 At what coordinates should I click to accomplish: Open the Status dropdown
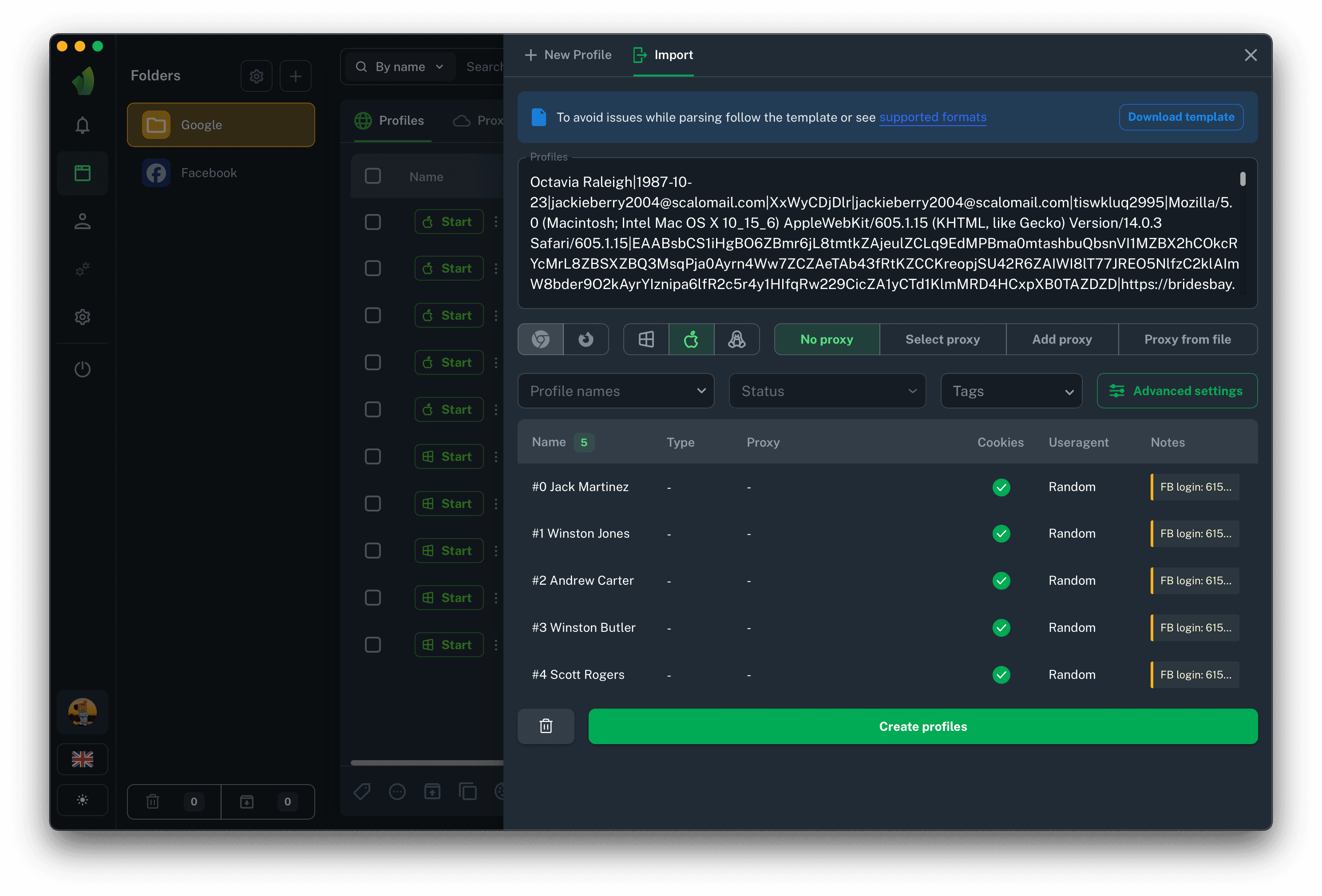point(827,391)
